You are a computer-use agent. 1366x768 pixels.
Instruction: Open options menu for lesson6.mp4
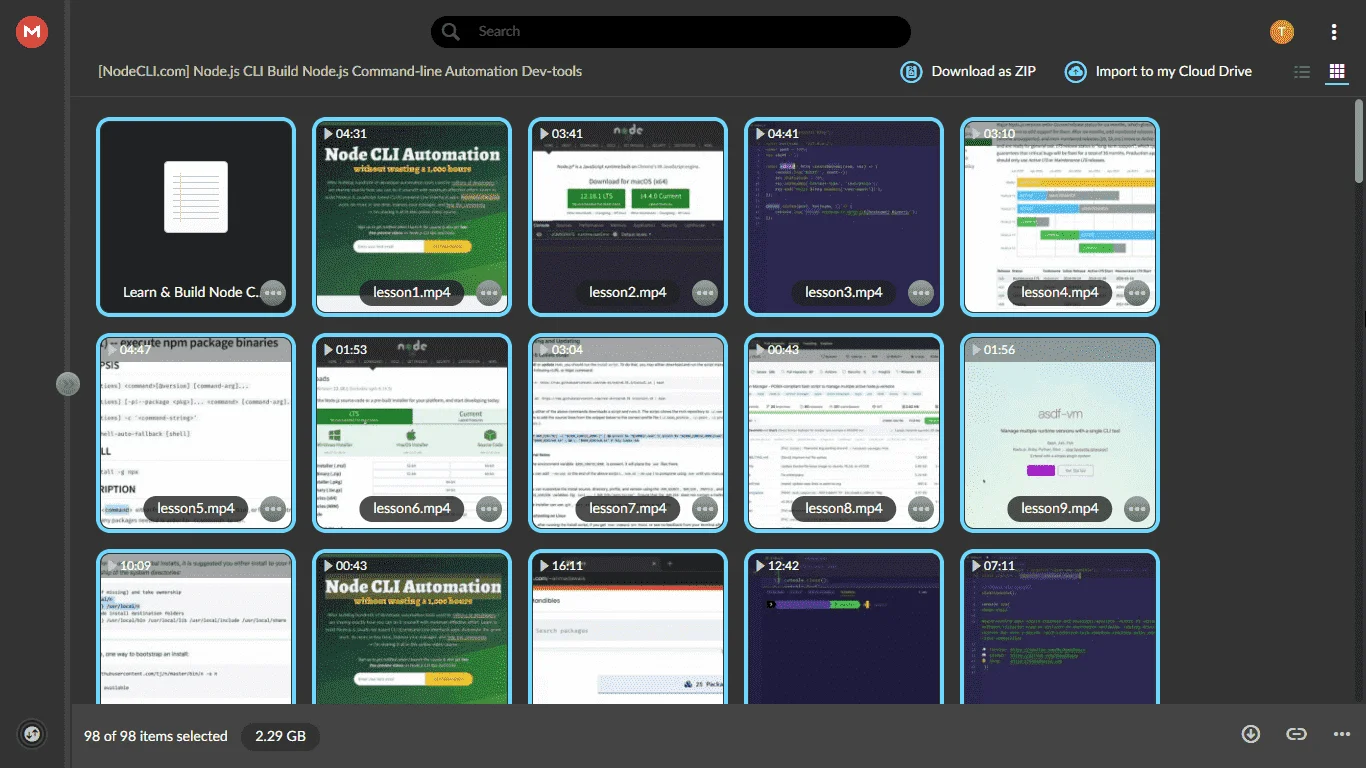[x=489, y=509]
